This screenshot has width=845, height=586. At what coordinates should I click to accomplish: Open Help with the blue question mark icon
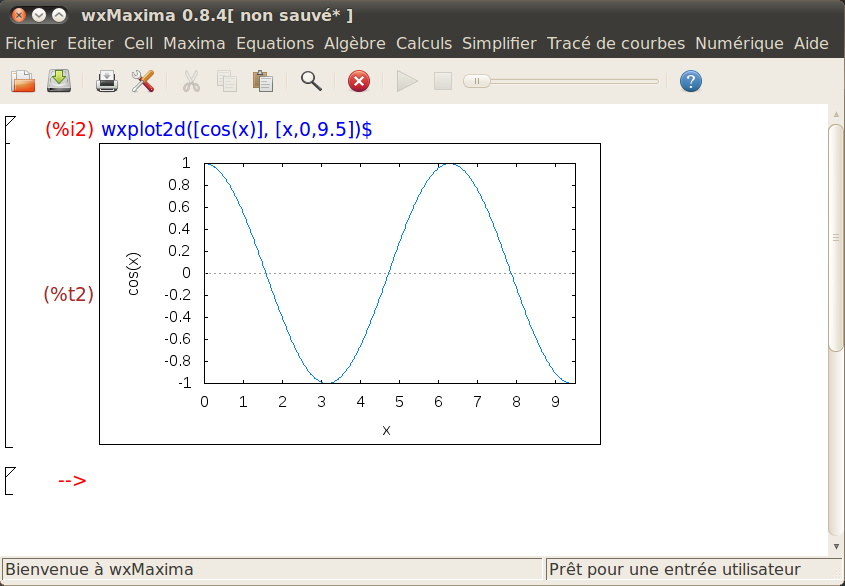tap(690, 81)
